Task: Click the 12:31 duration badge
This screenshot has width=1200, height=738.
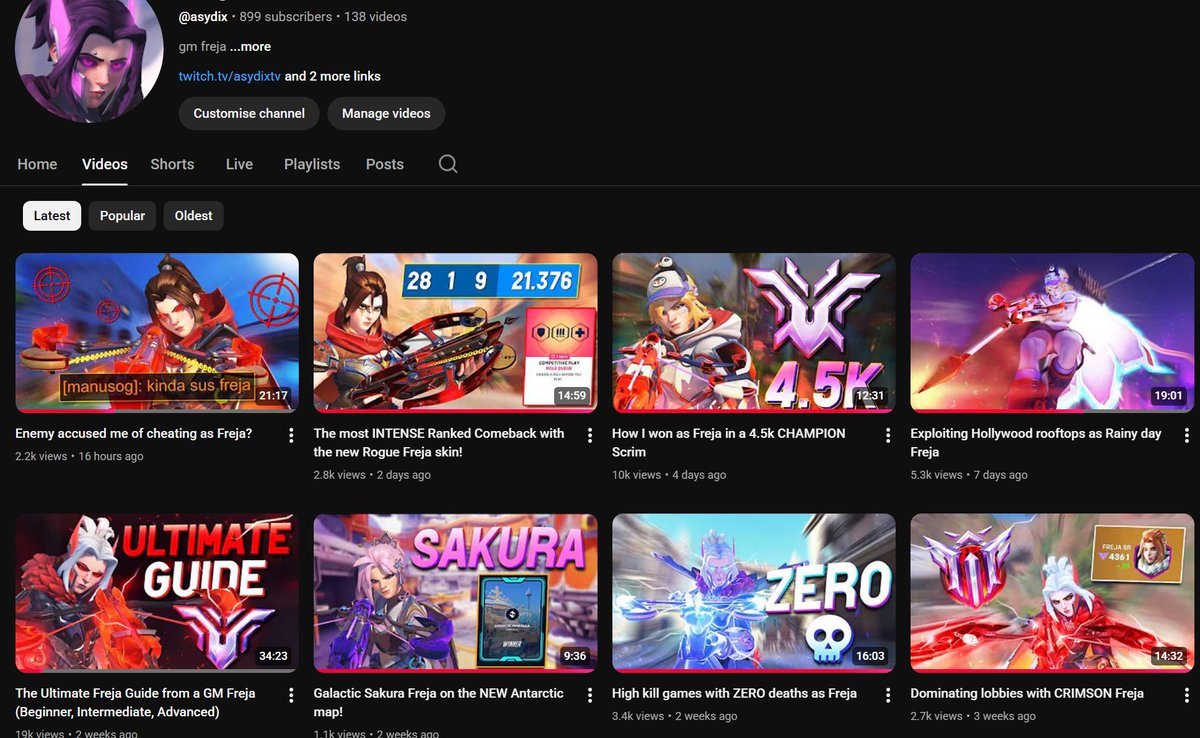Action: (870, 396)
